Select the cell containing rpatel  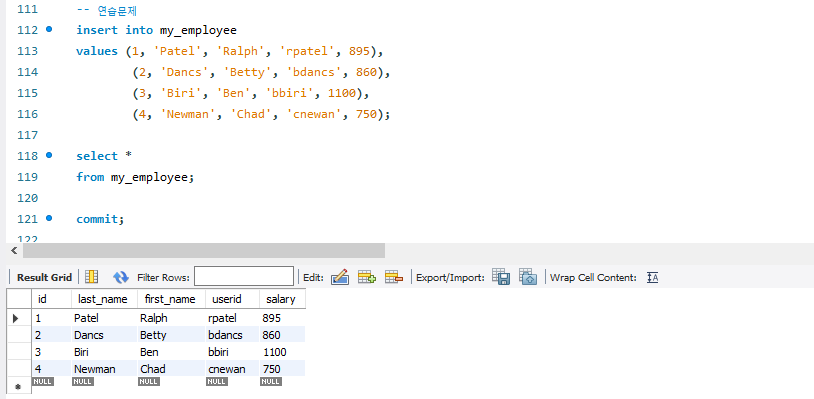pyautogui.click(x=232, y=318)
